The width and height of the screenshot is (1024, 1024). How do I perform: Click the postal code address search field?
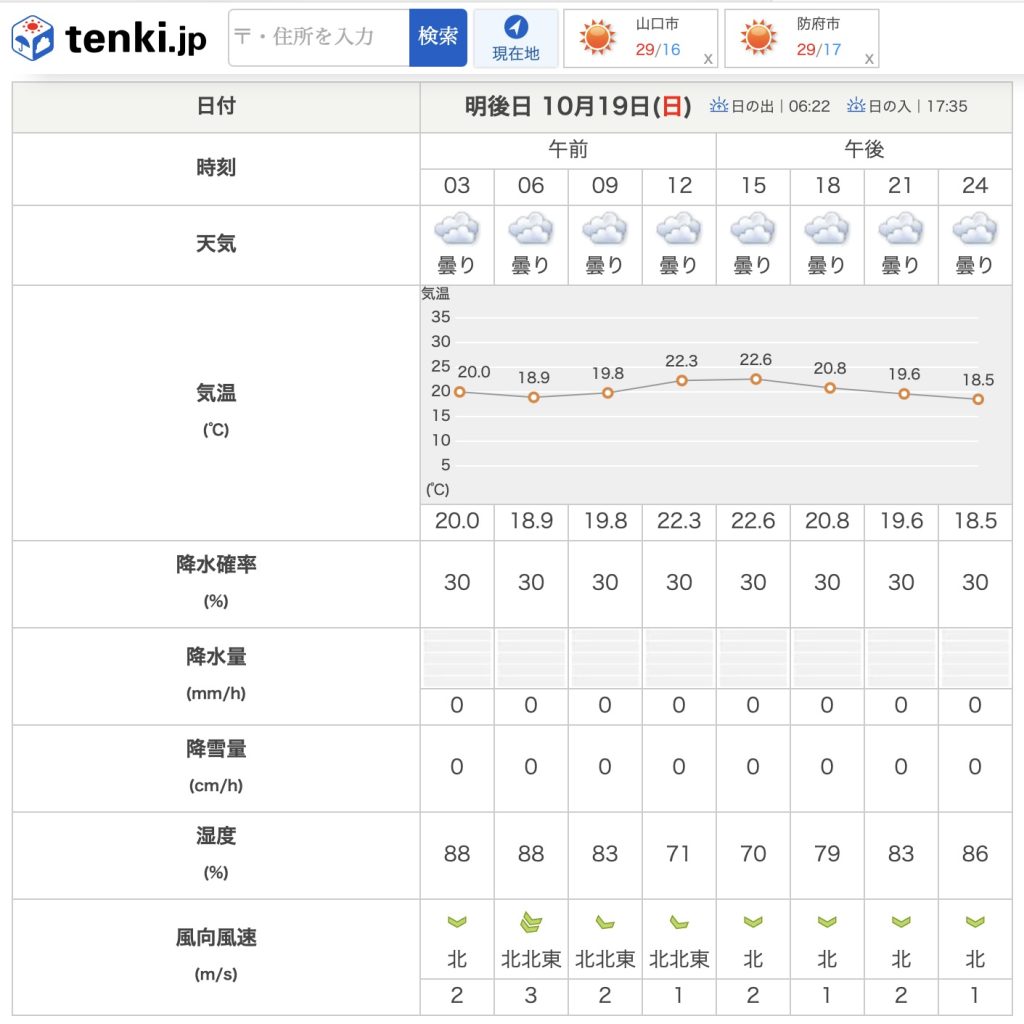(x=318, y=38)
